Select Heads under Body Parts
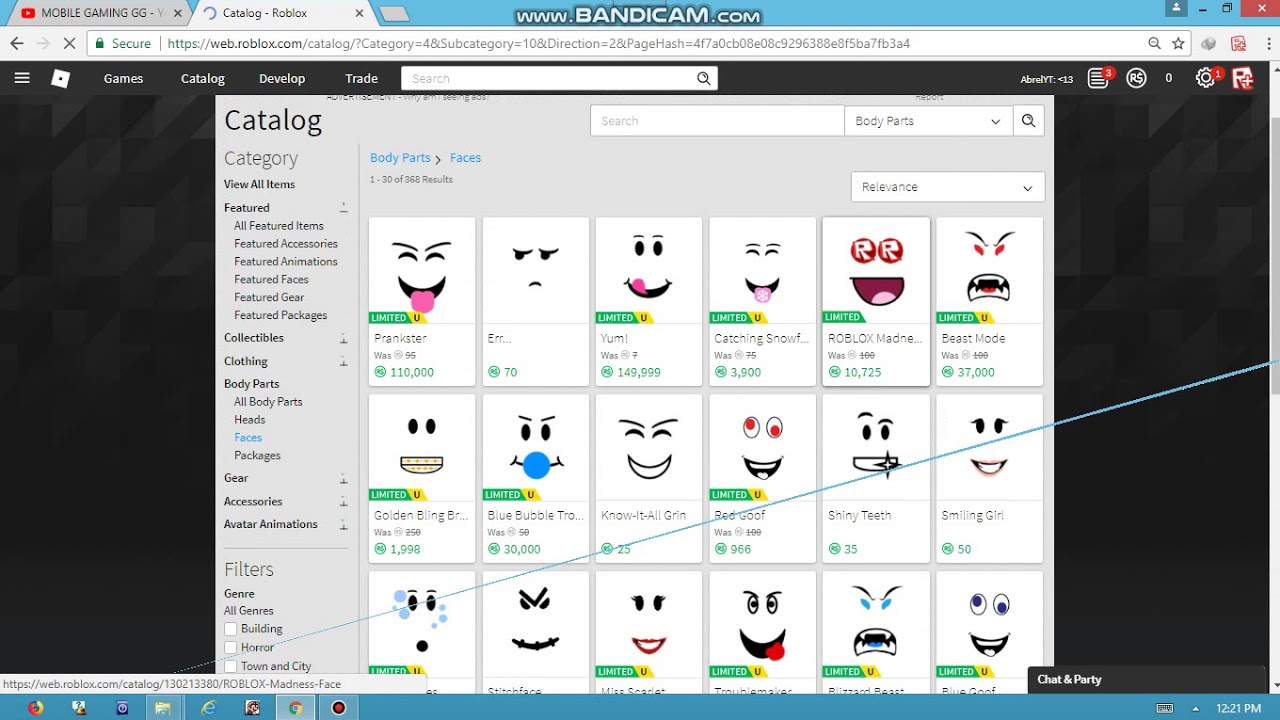Image resolution: width=1280 pixels, height=720 pixels. pos(249,419)
